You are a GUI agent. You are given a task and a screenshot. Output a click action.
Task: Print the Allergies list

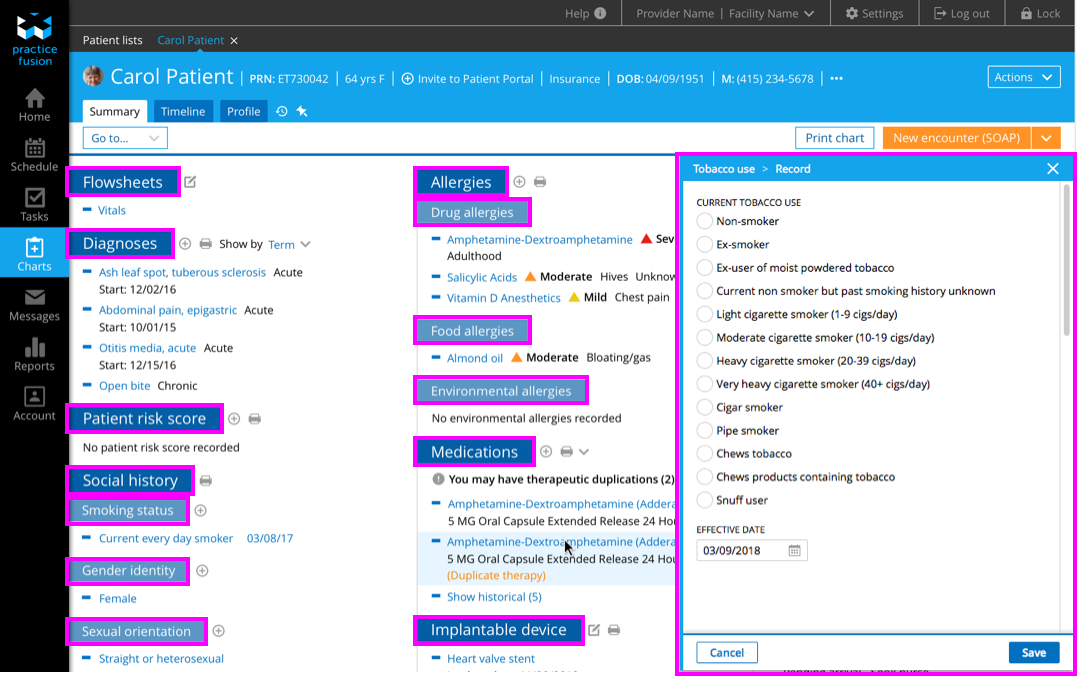point(540,182)
